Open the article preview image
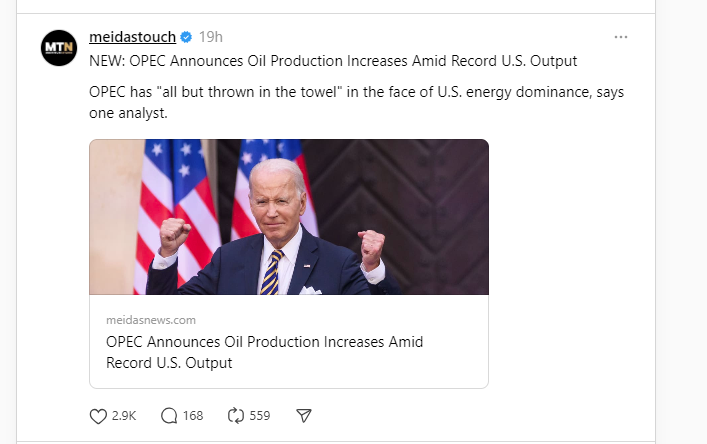 (289, 217)
